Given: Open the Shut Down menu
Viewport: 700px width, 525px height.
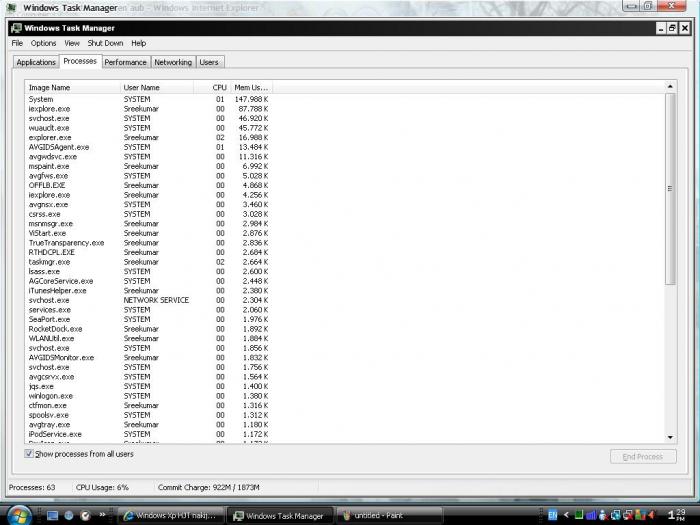Looking at the screenshot, I should (105, 43).
